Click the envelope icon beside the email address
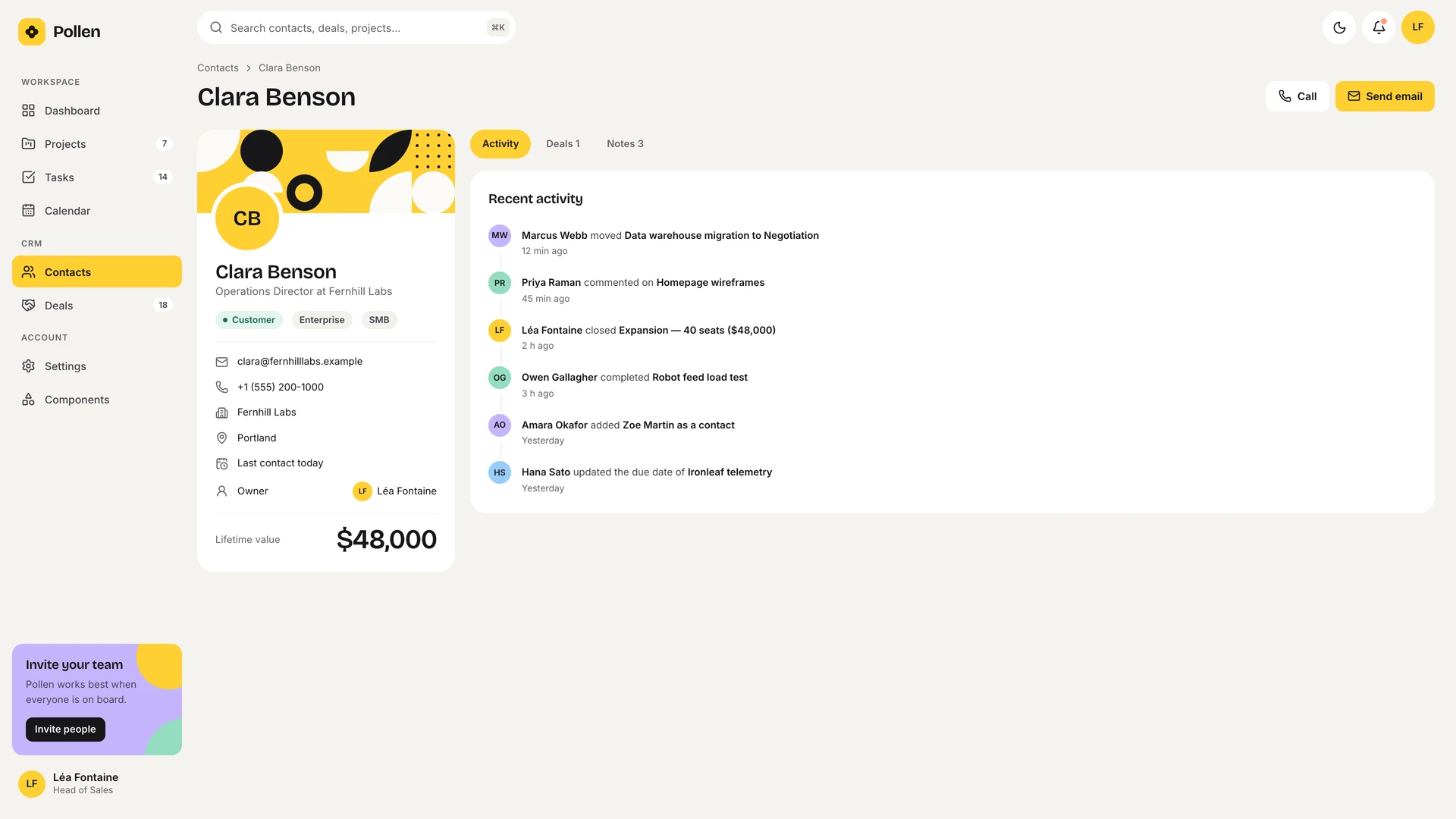 coord(221,362)
